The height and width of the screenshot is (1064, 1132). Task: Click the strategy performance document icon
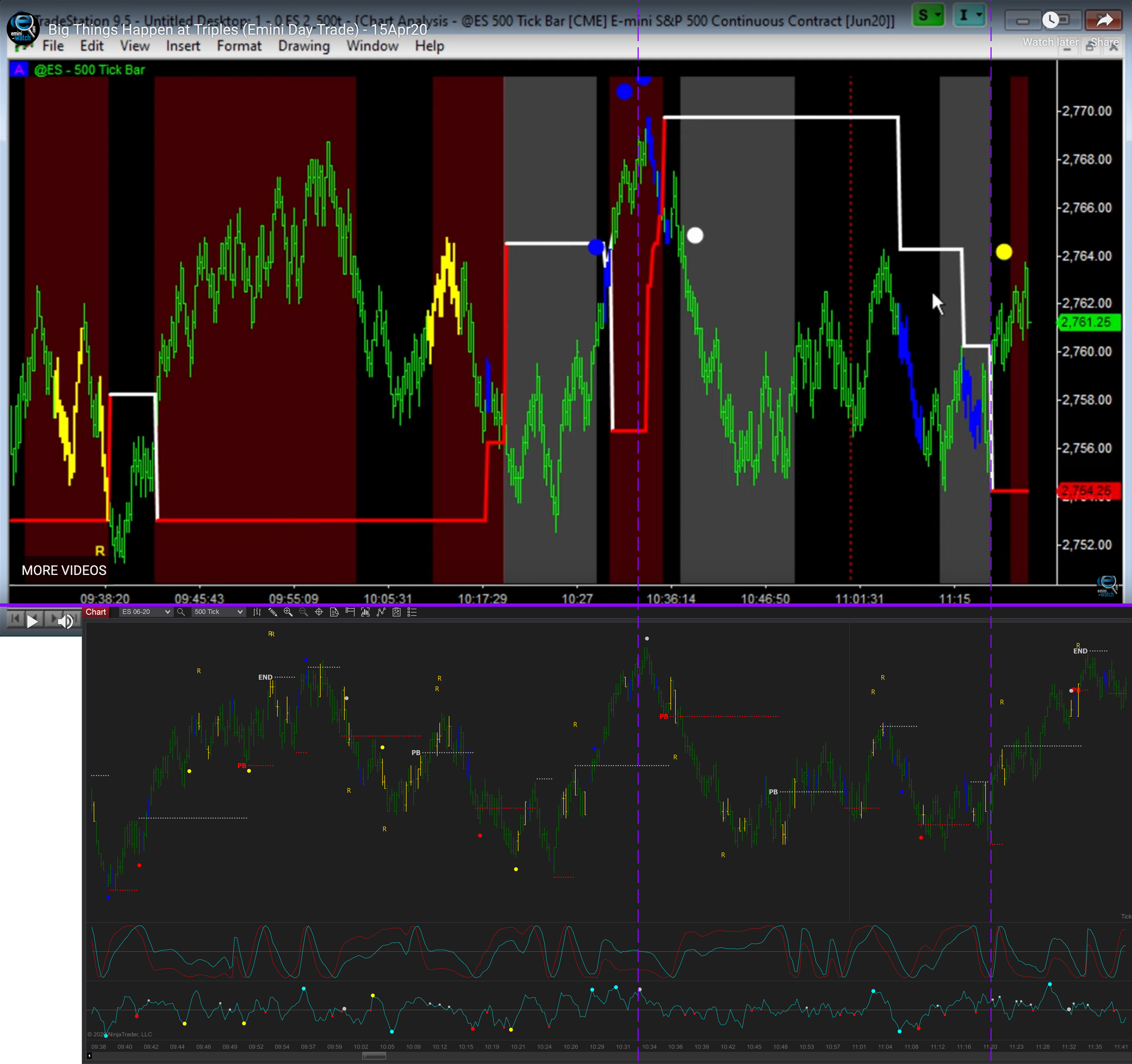pos(396,612)
